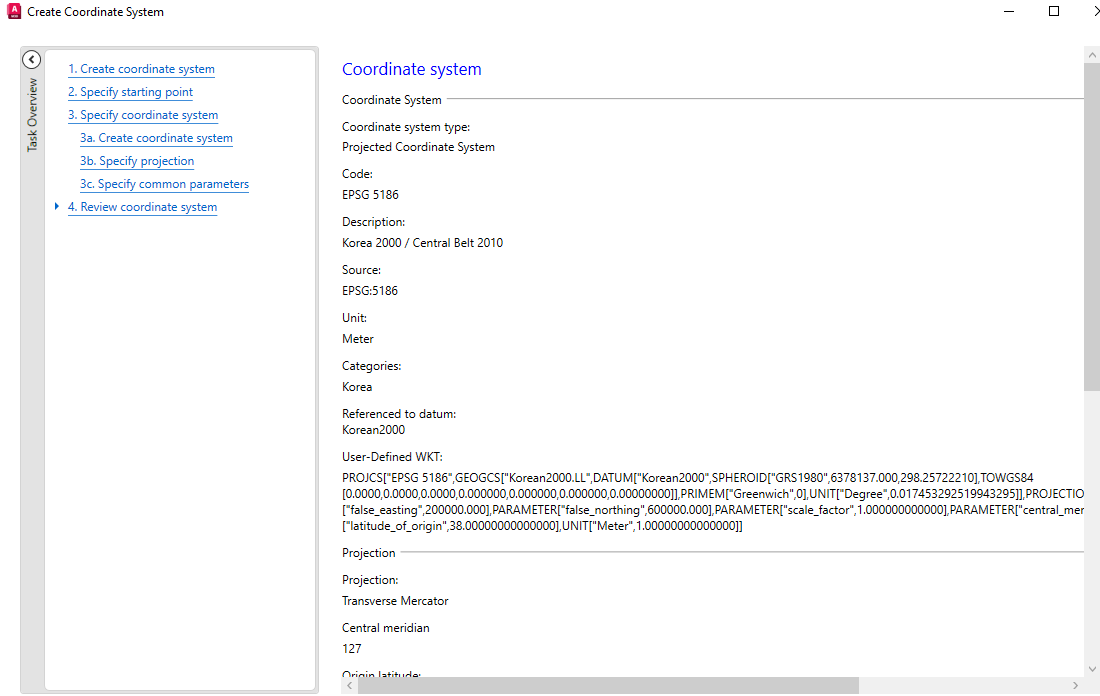Click the vertical Task Overview tab label
1100x696 pixels.
(32, 115)
